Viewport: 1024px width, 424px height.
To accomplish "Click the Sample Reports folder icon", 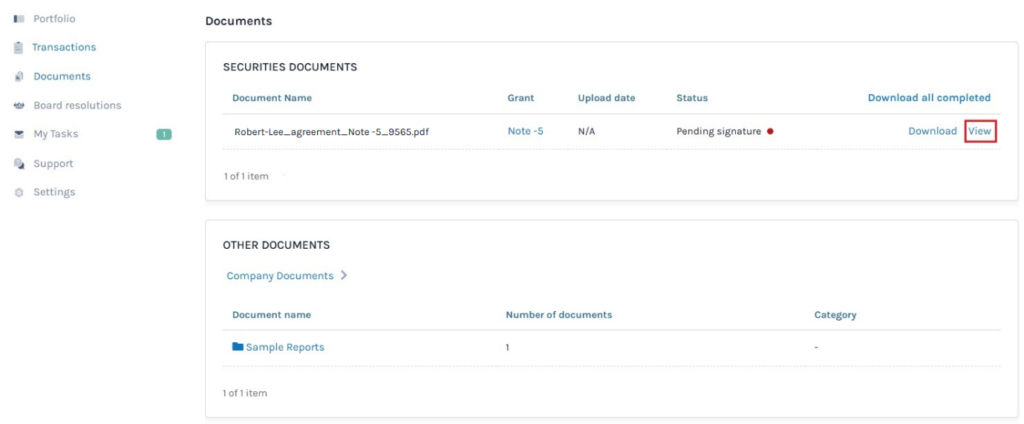I will (x=238, y=347).
